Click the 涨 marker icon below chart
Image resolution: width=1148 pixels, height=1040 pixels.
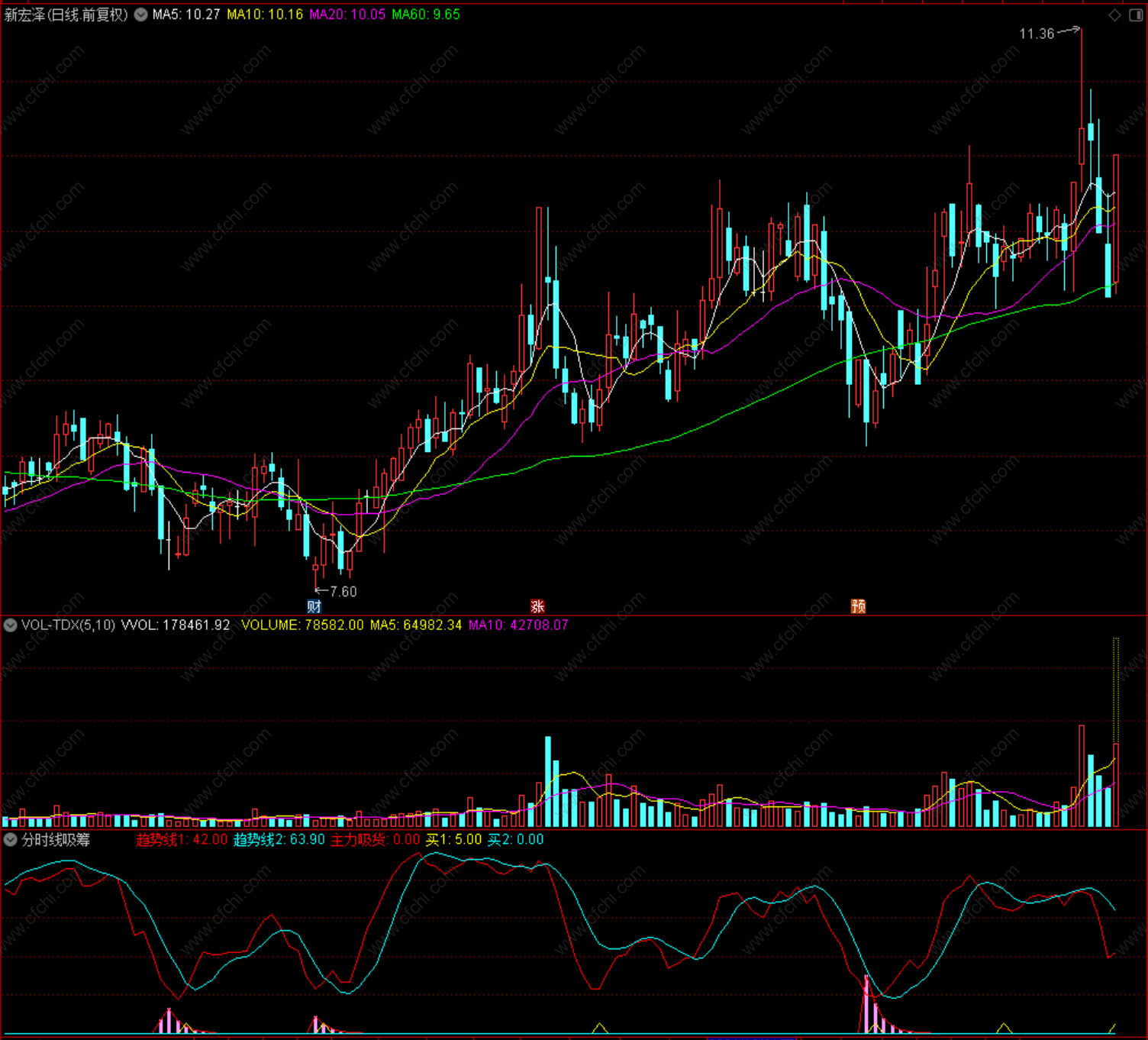[x=537, y=606]
